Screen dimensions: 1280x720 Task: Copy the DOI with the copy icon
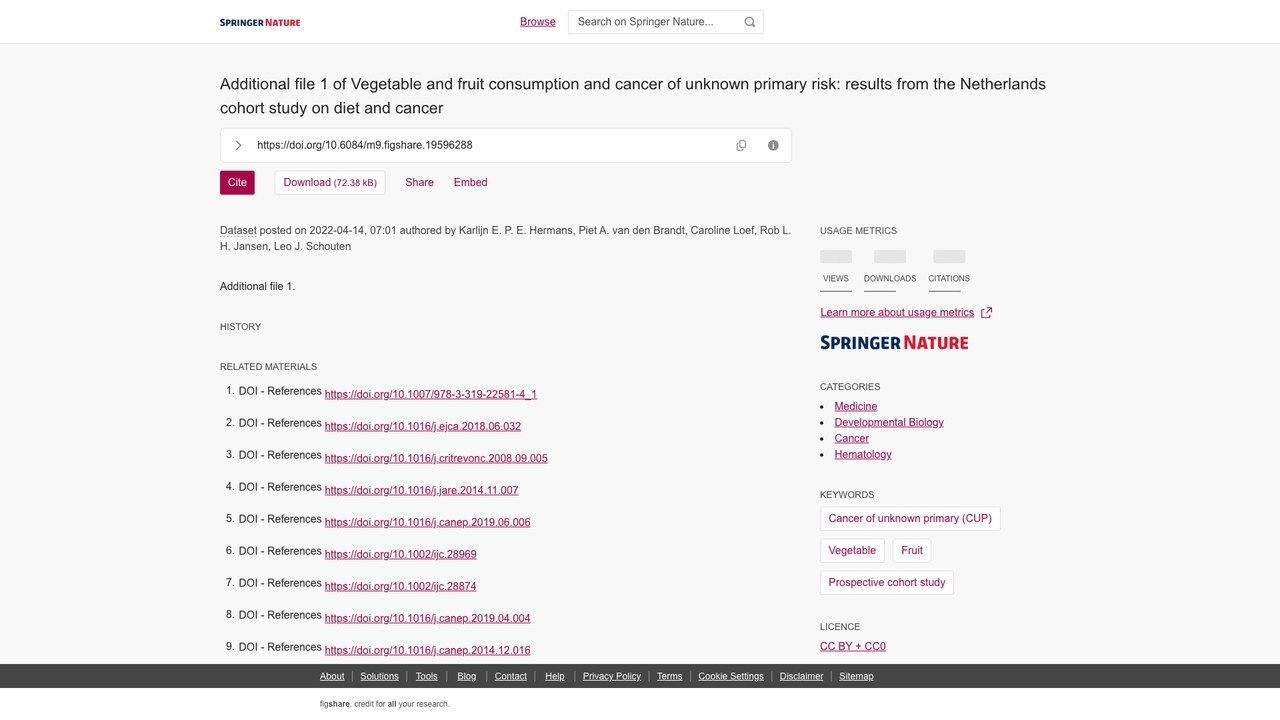click(x=741, y=145)
